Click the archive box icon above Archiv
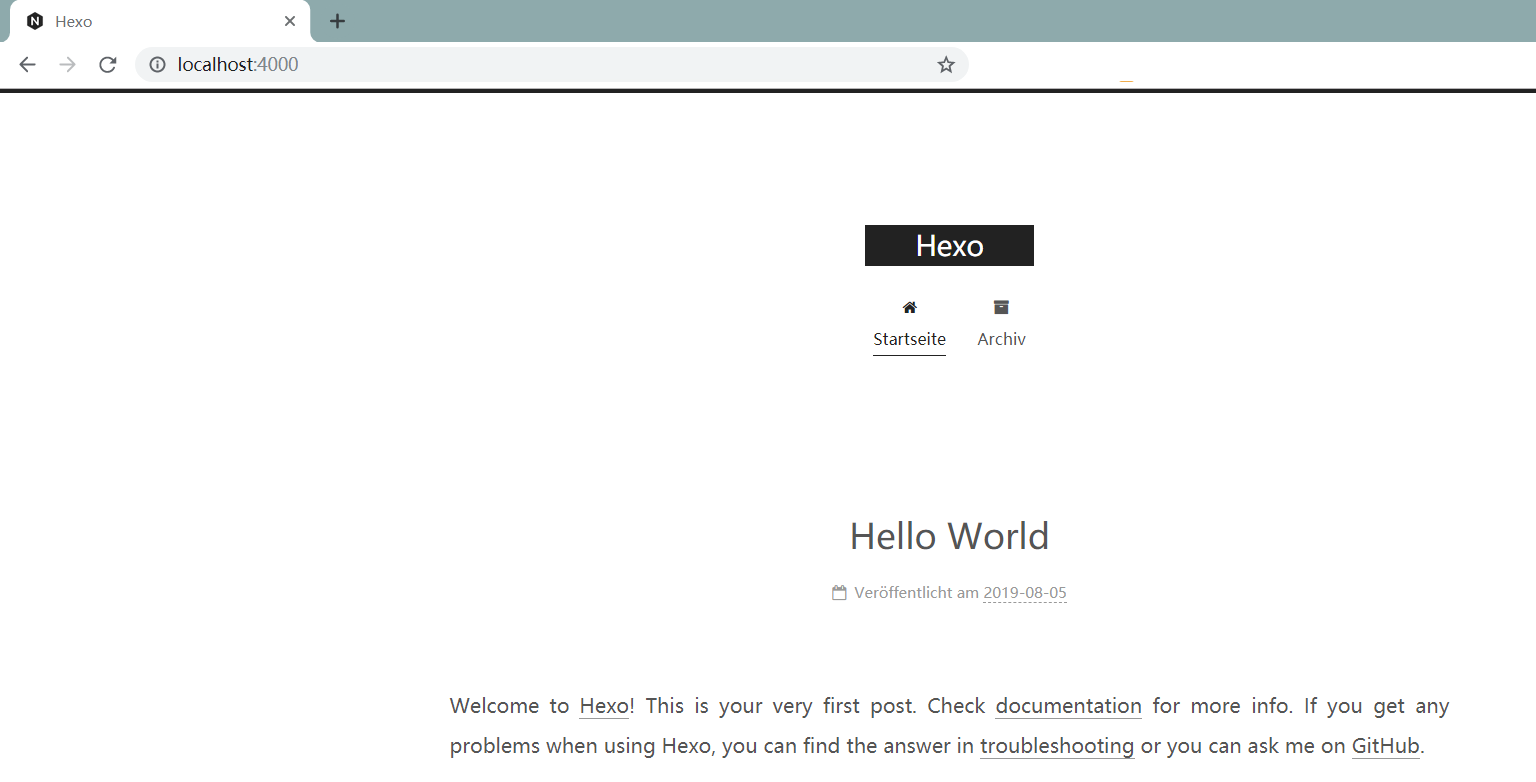Image resolution: width=1536 pixels, height=782 pixels. (1001, 307)
